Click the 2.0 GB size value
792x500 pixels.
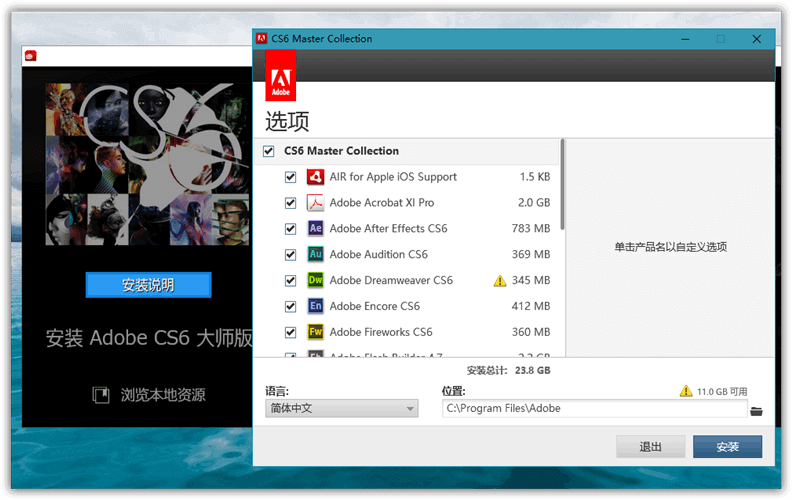(x=534, y=203)
